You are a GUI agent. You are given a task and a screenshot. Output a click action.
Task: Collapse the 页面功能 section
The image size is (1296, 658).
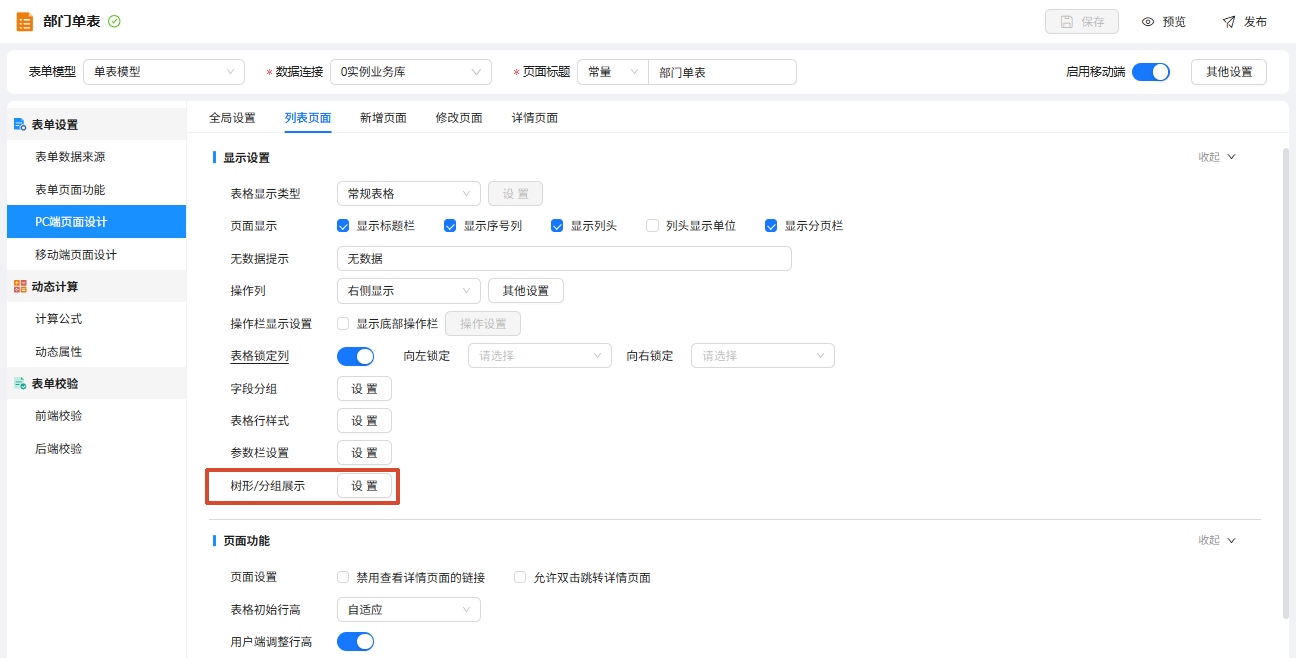point(1218,540)
